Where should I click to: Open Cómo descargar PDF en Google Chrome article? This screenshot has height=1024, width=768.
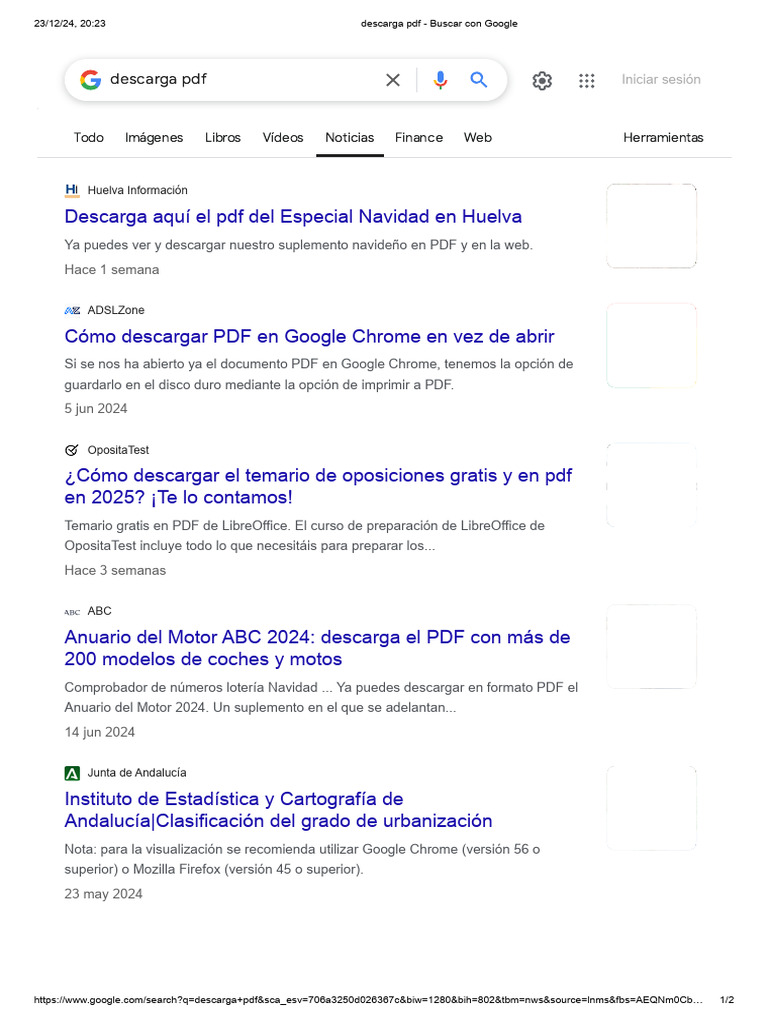pyautogui.click(x=310, y=336)
